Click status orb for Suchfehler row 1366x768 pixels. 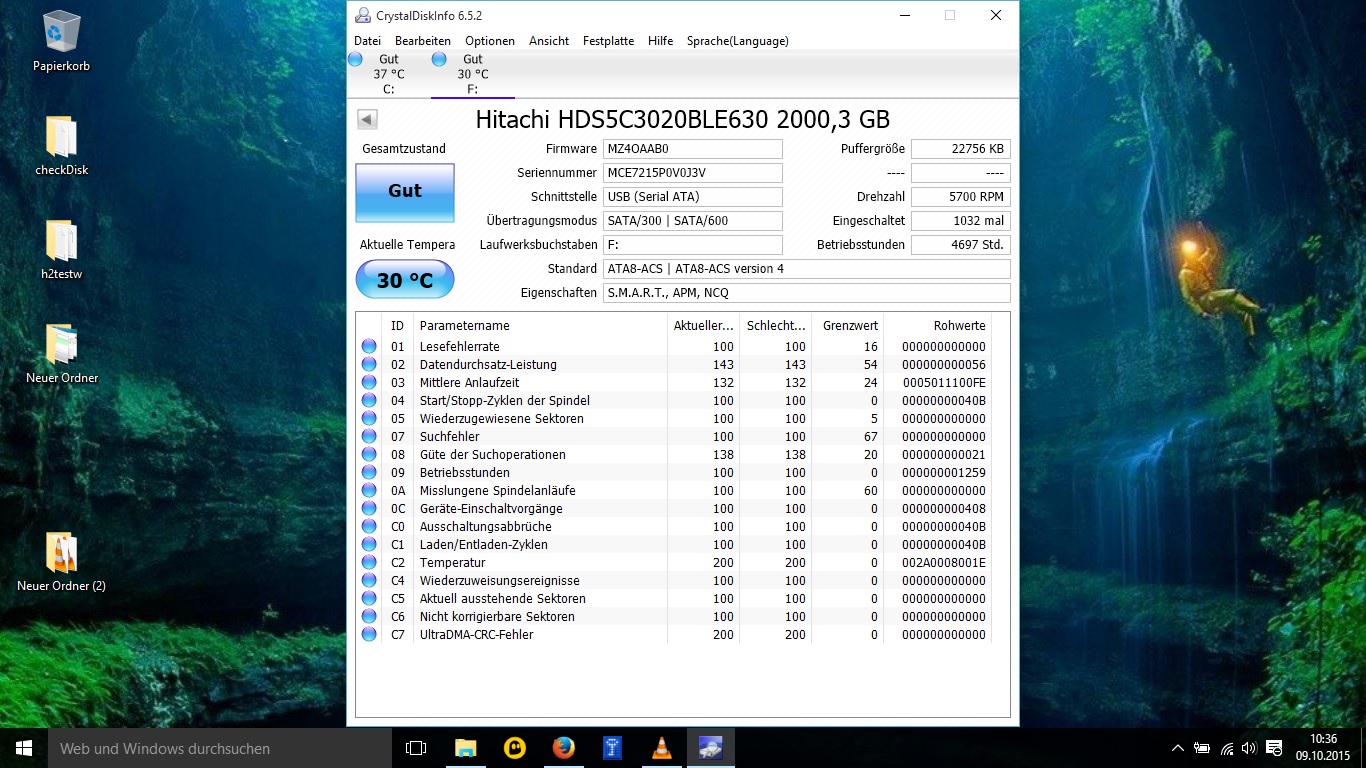[369, 437]
